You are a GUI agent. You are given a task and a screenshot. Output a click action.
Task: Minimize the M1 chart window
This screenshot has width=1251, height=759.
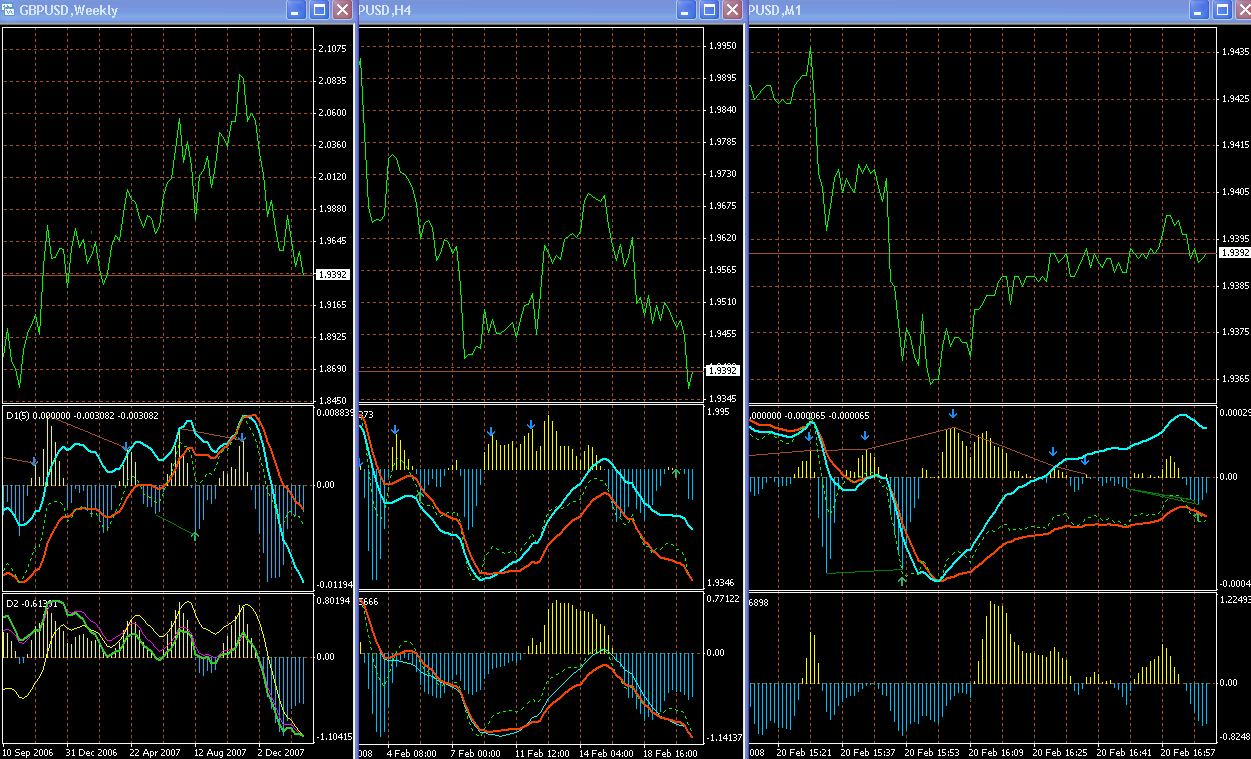[1198, 10]
